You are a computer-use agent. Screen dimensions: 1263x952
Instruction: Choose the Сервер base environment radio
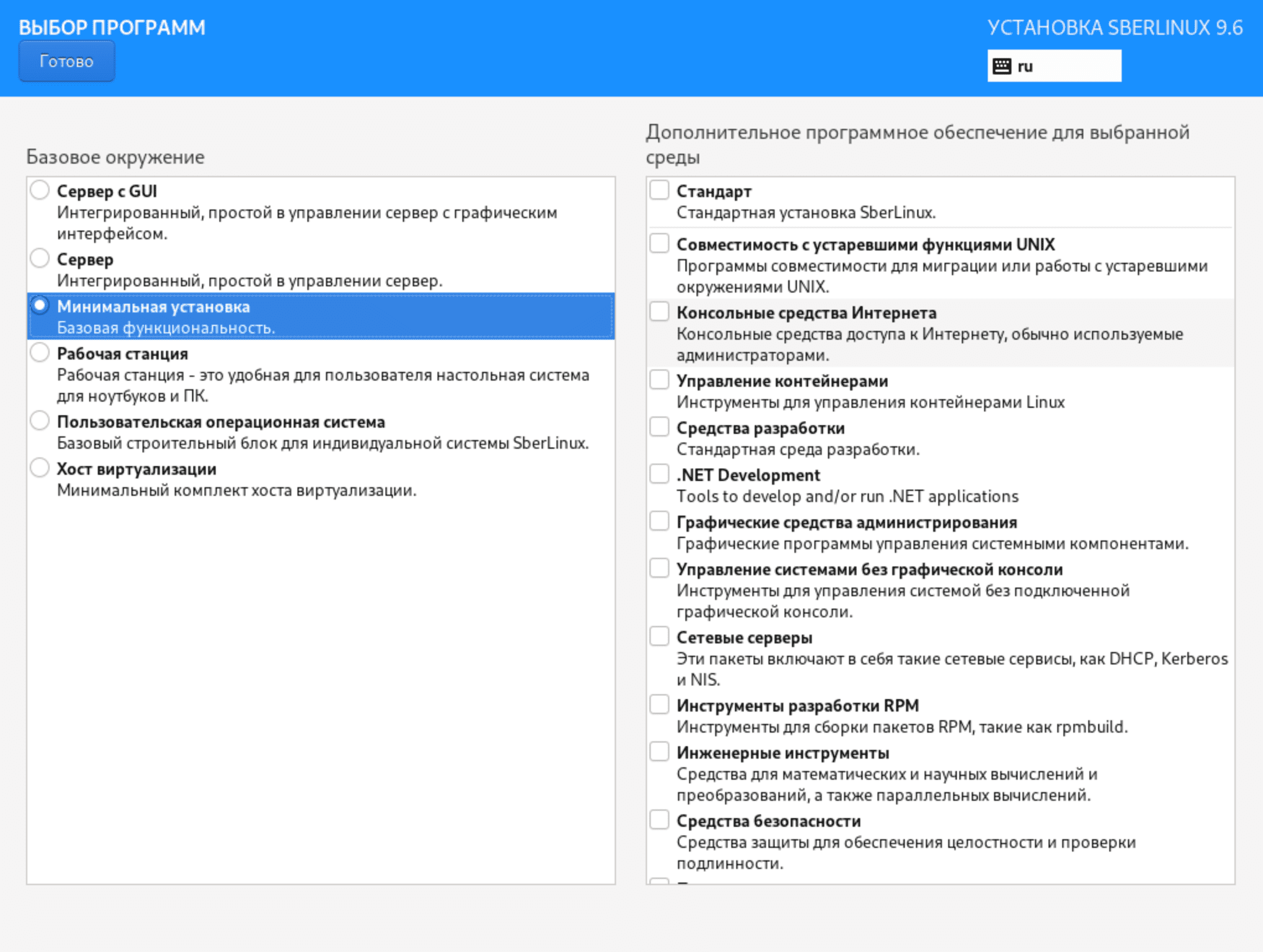[40, 258]
